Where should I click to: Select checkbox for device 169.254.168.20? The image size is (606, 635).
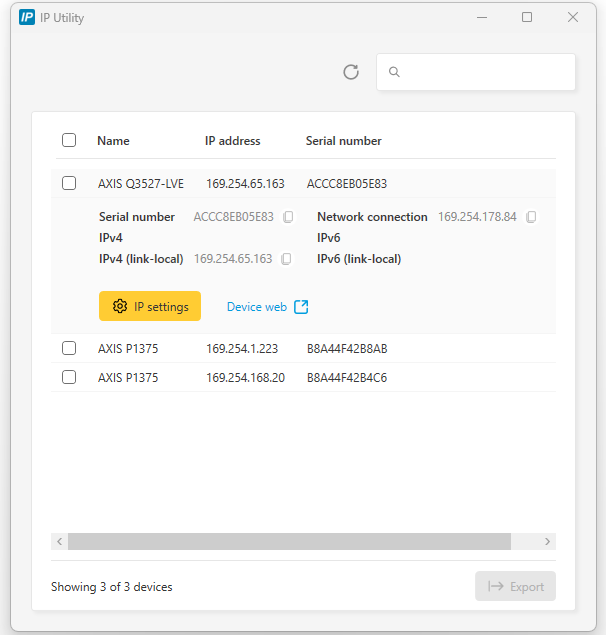click(x=69, y=377)
